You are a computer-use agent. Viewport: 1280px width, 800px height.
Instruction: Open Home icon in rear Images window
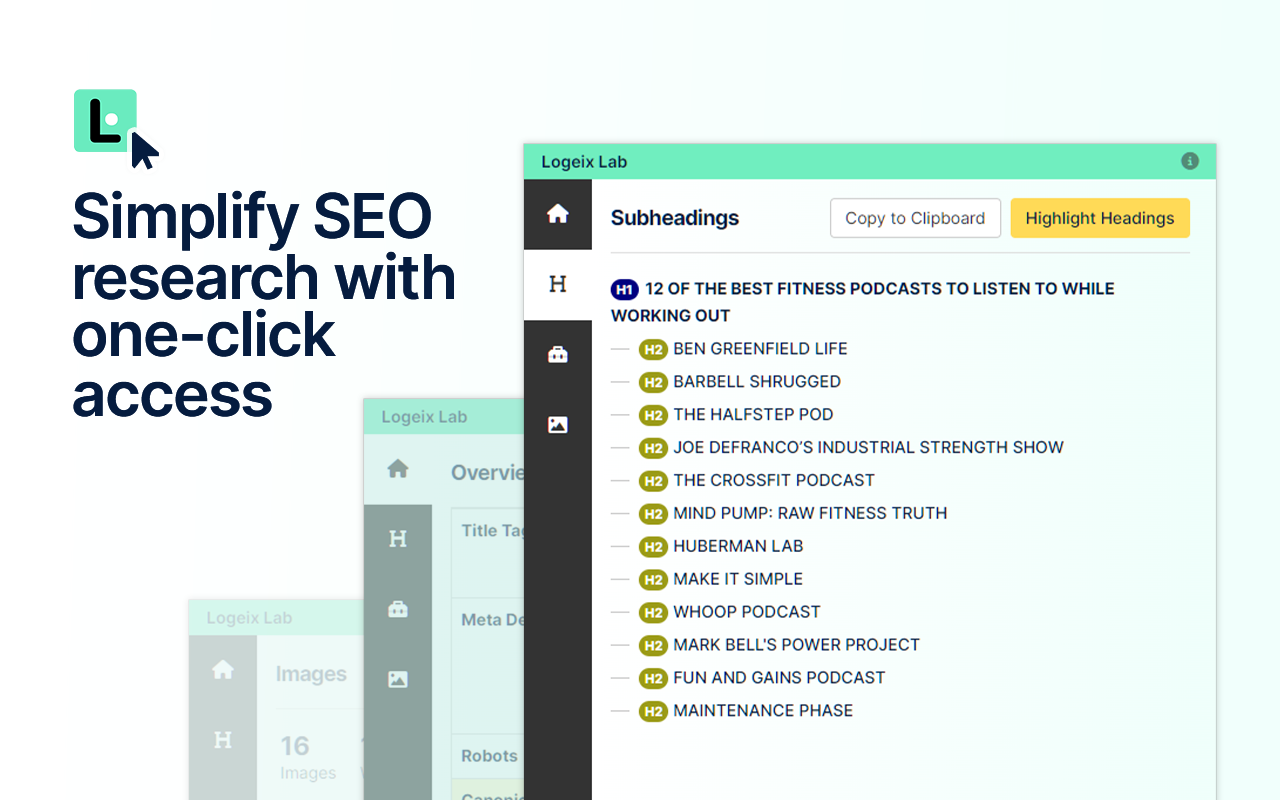(223, 670)
